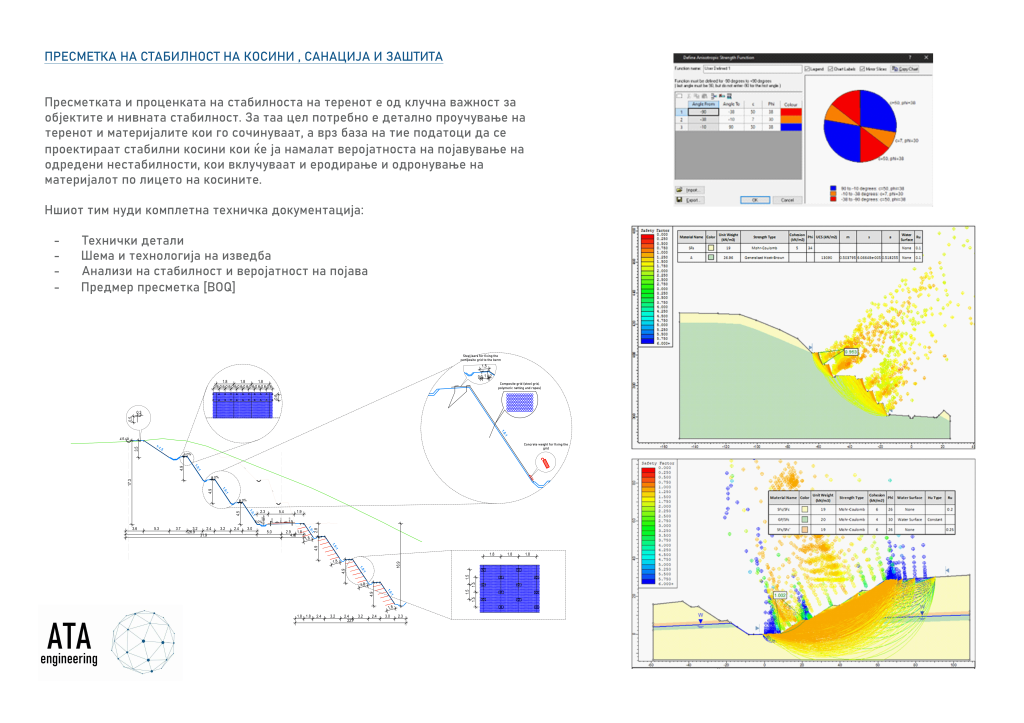Click the new row icon in table toolbar
This screenshot has width=1024, height=723.
pyautogui.click(x=679, y=94)
